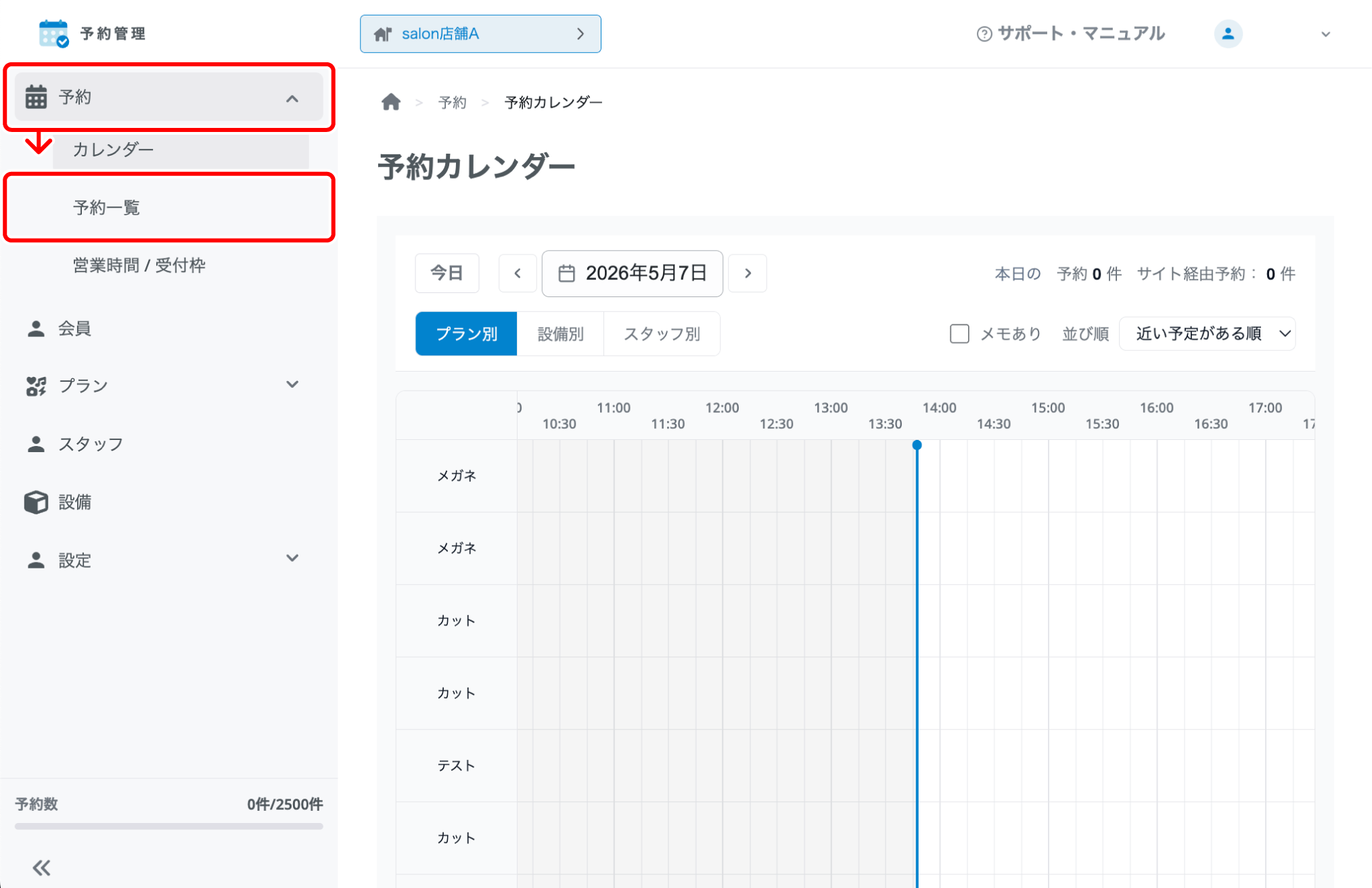Screen dimensions: 1372x888
Task: Open 営業時間 / 受付枠 in the sidebar
Action: tap(139, 265)
